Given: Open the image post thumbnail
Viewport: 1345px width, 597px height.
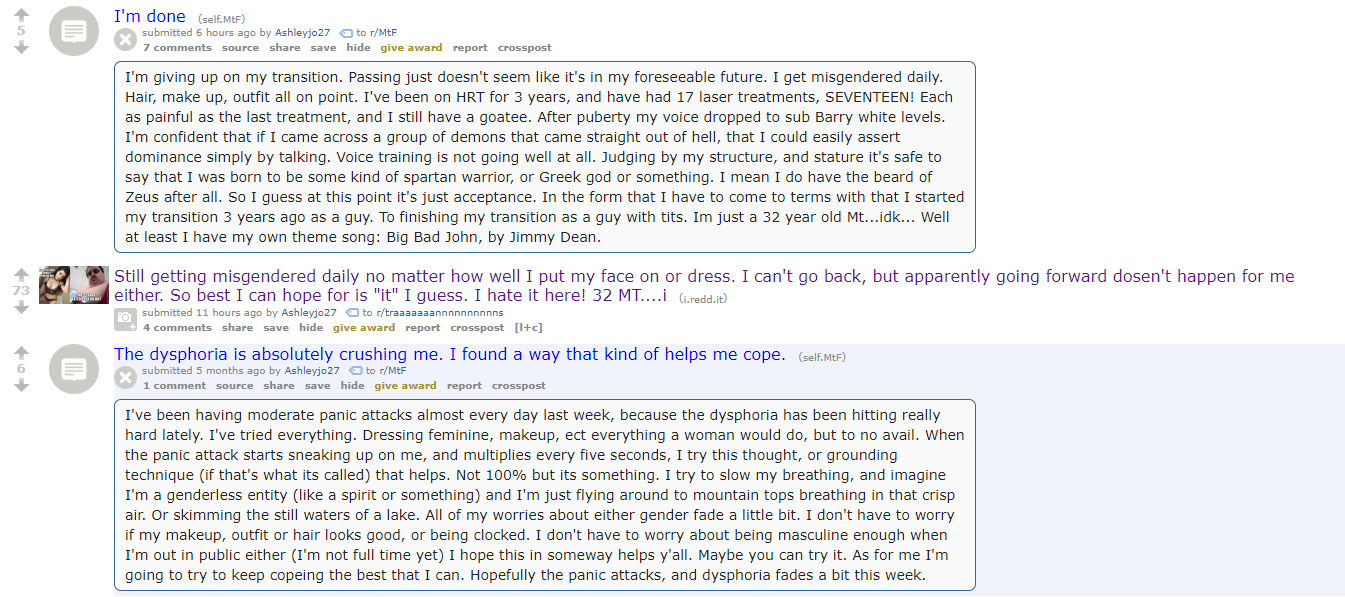Looking at the screenshot, I should click(74, 285).
